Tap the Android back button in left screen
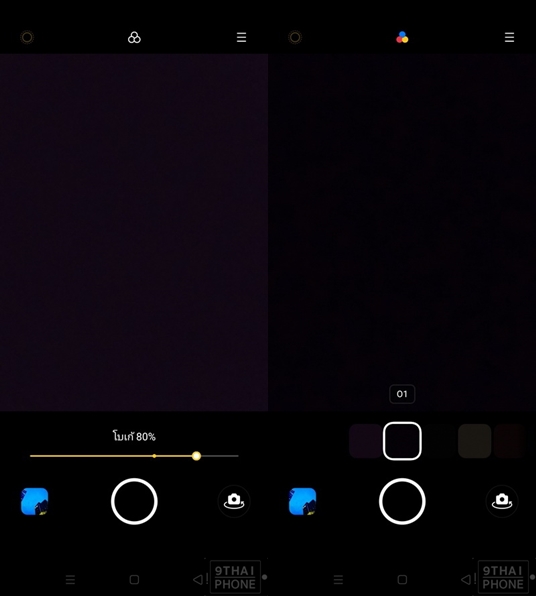The image size is (536, 596). pos(198,579)
